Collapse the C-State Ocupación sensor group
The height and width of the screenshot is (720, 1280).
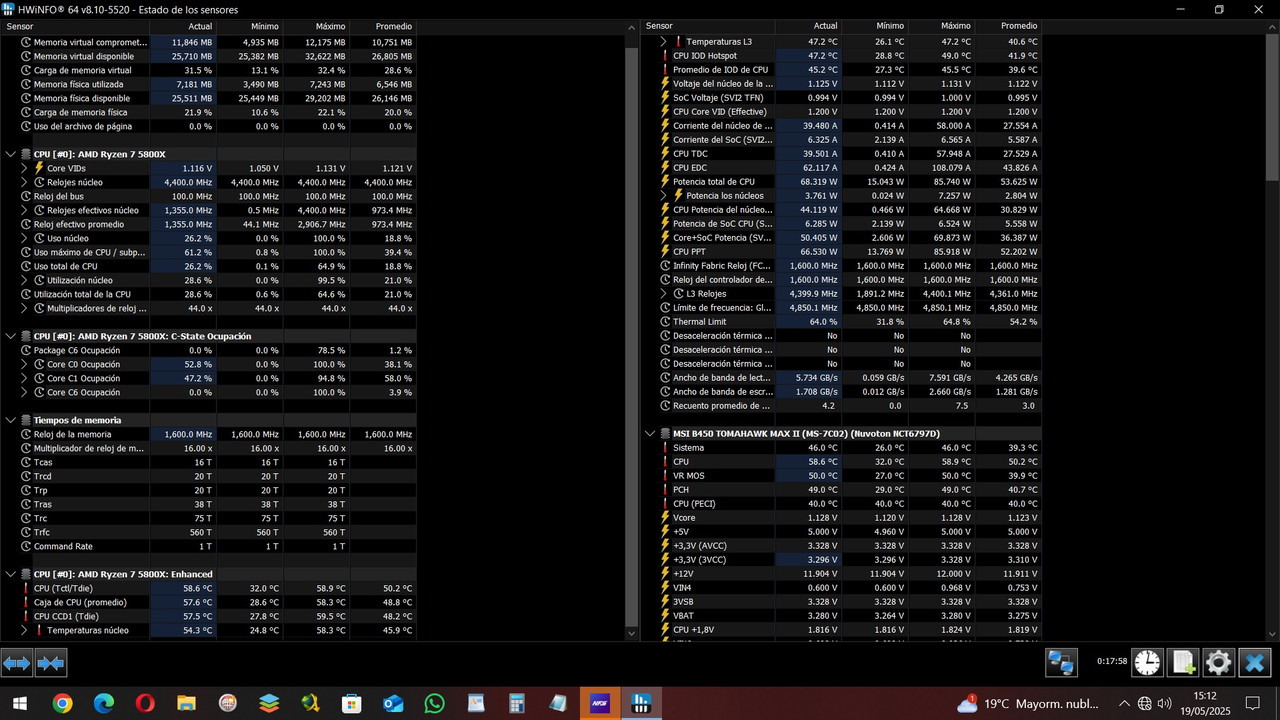click(x=11, y=336)
